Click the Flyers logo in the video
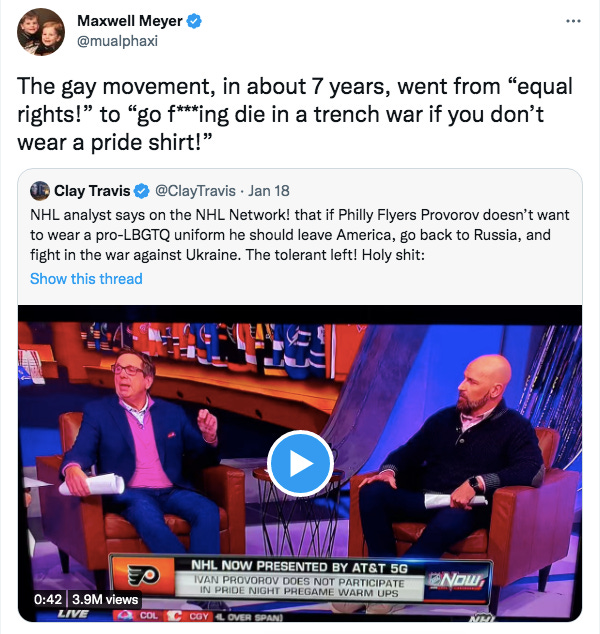This screenshot has width=600, height=634. coord(143,576)
